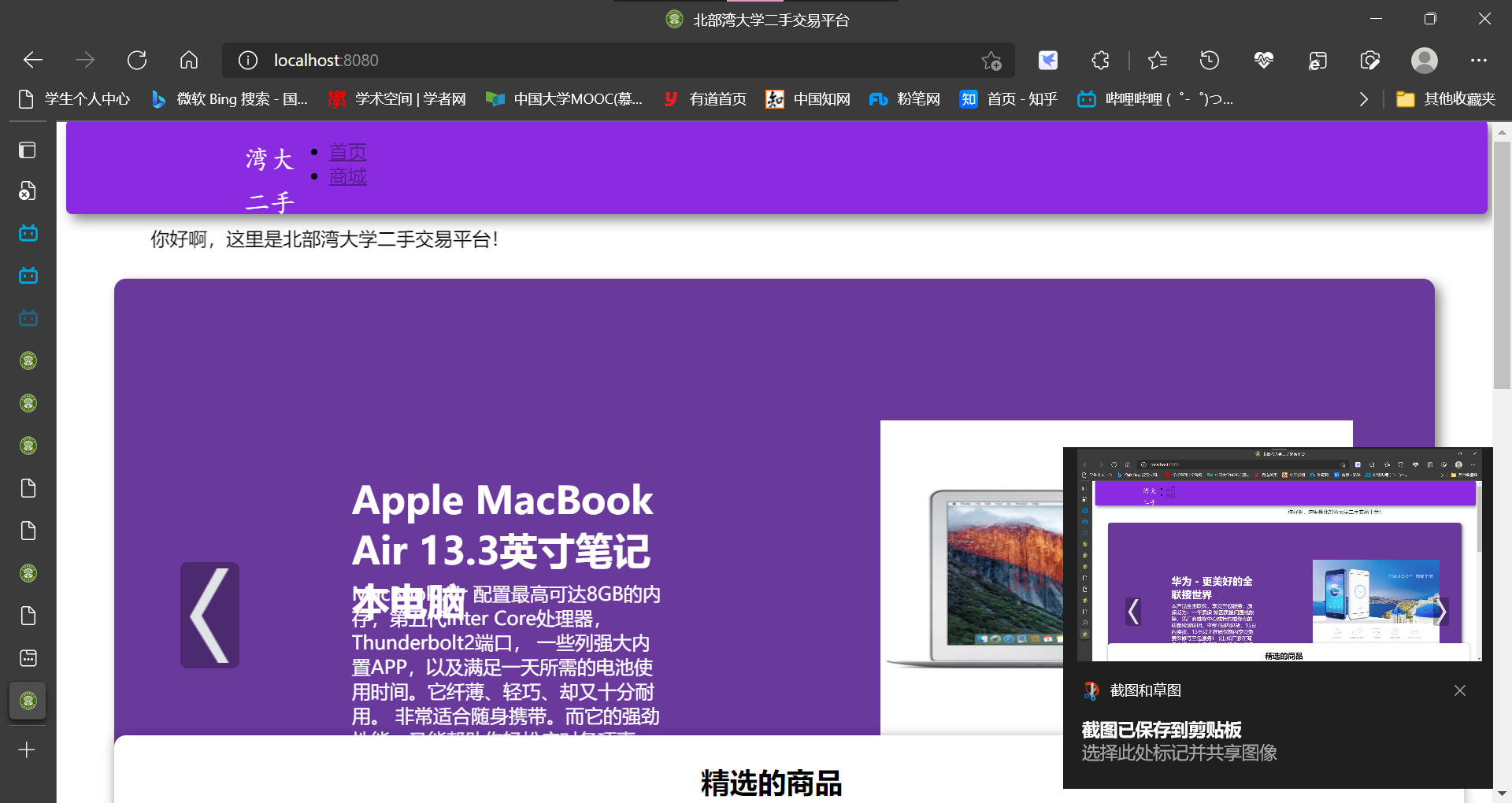Click the page scrollbar up arrow
1512x803 pixels.
pyautogui.click(x=1502, y=132)
